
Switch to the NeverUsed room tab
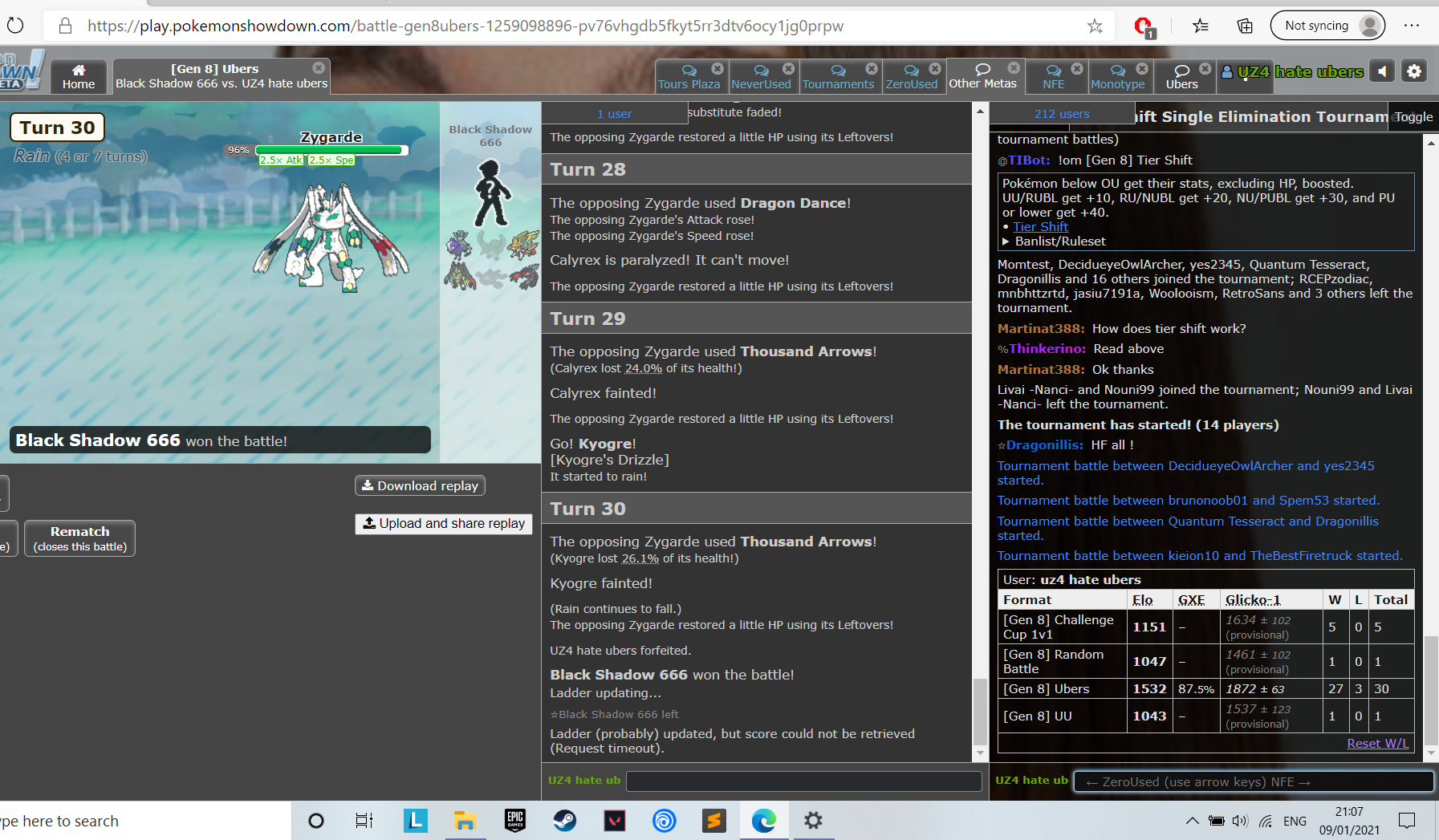[761, 76]
